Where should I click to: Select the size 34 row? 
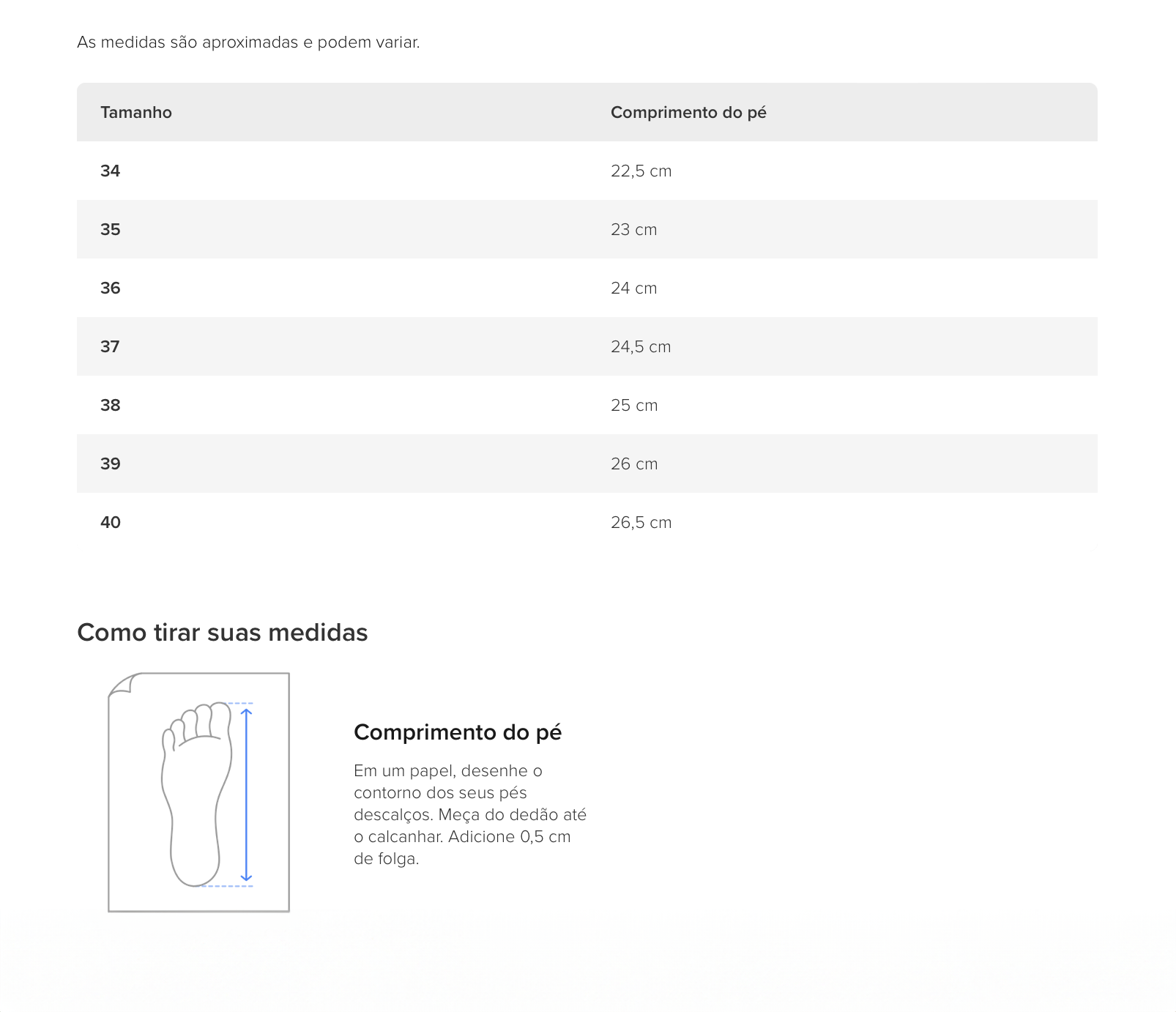click(587, 171)
